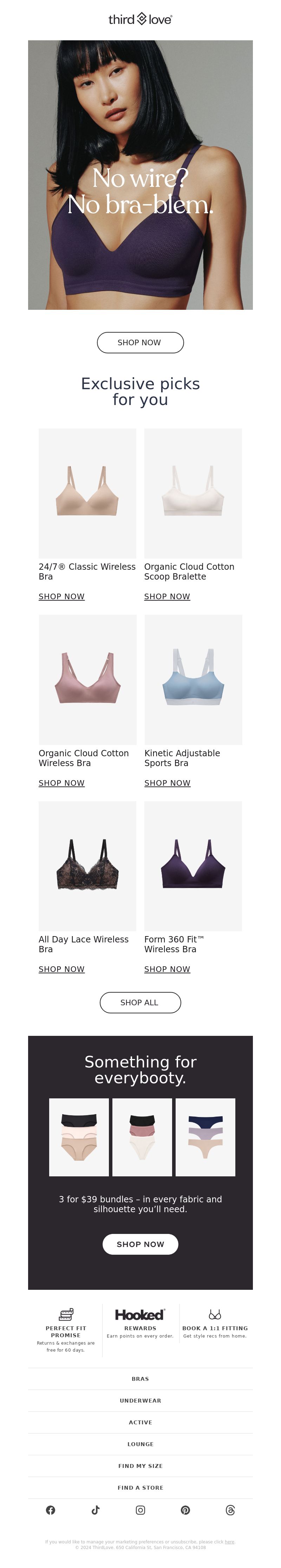Click the unsubscribe 'here' link
Screen dimensions: 281x1568
click(229, 1542)
